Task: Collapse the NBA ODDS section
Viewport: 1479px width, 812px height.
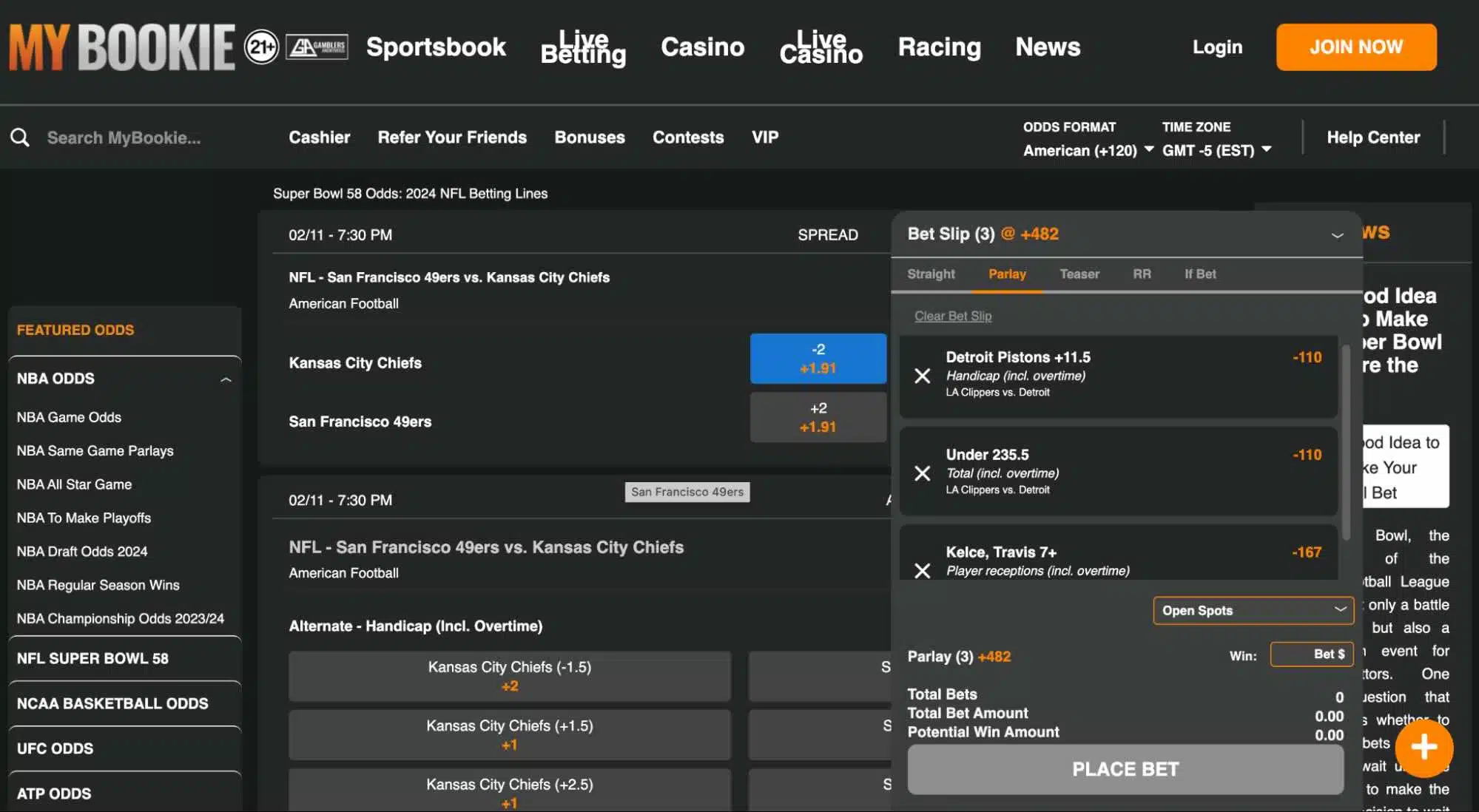Action: click(226, 379)
